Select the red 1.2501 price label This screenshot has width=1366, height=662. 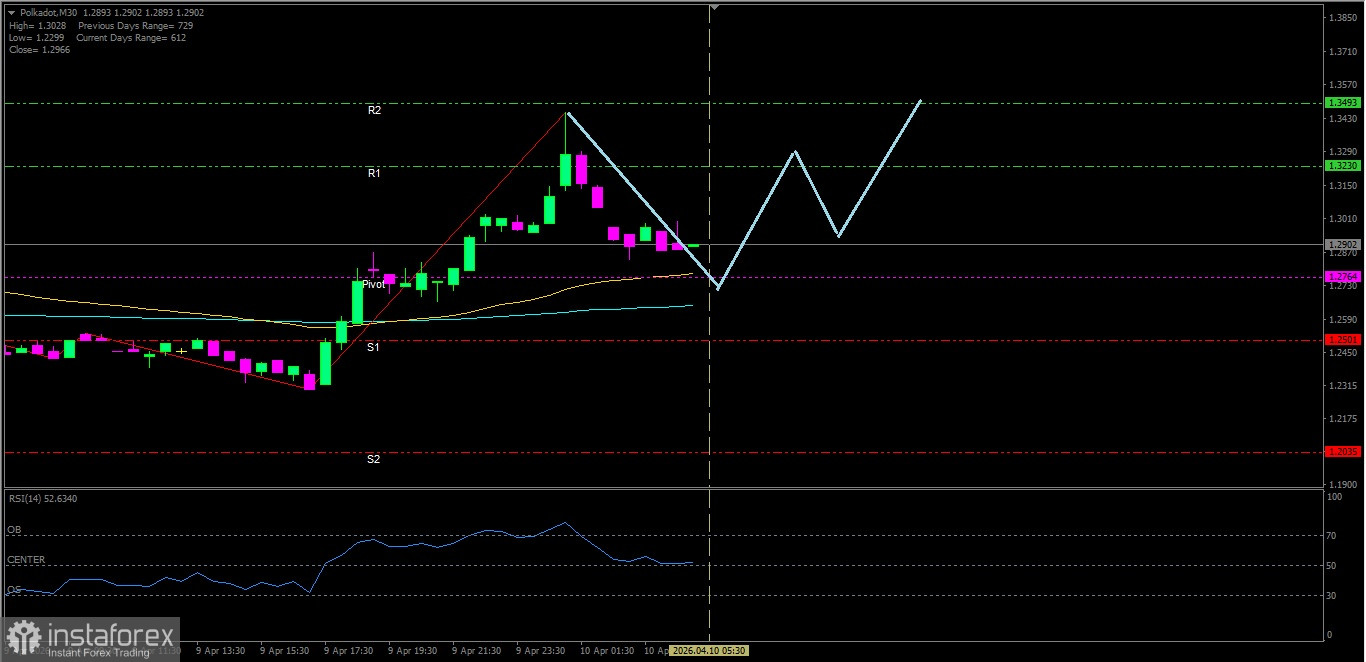(x=1343, y=340)
